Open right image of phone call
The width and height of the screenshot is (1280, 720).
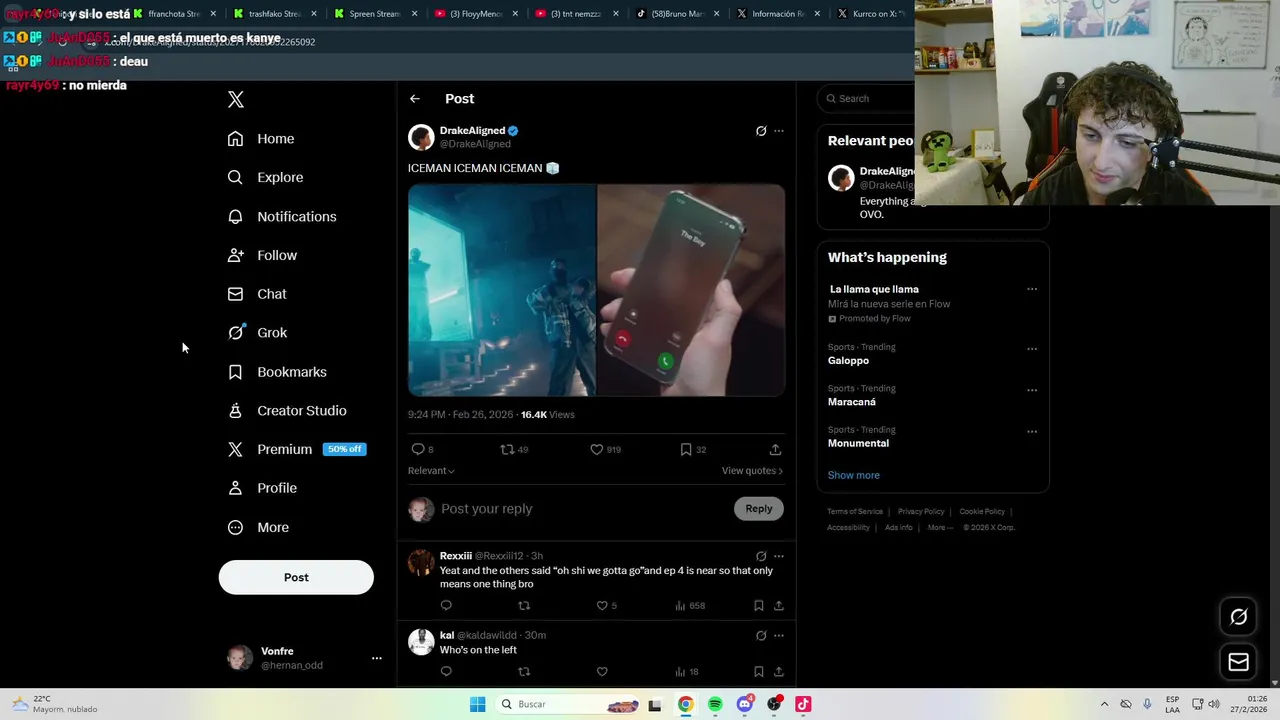click(x=691, y=290)
